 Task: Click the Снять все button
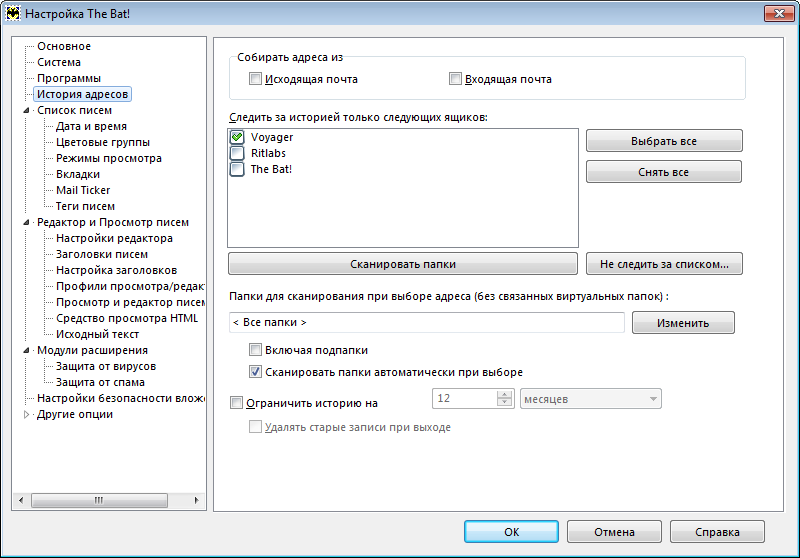pyautogui.click(x=664, y=172)
